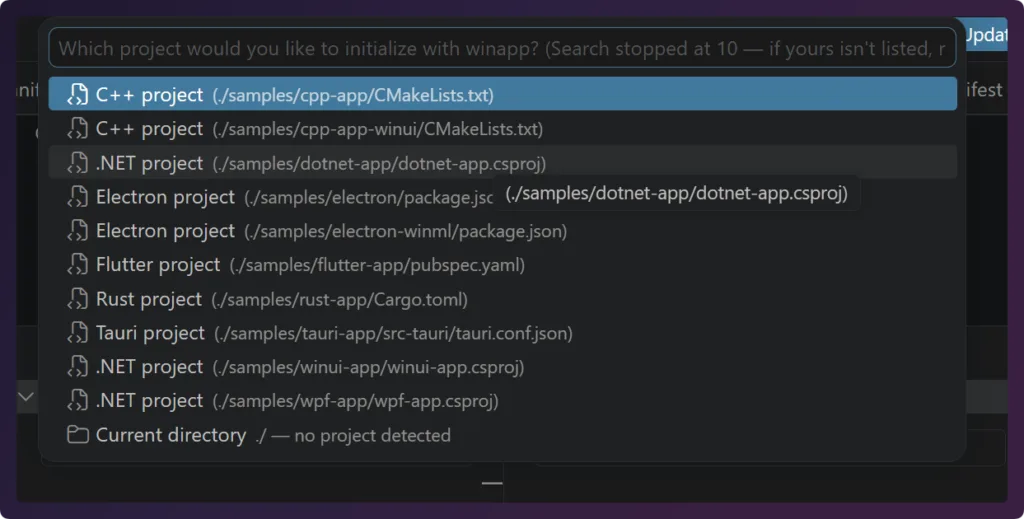Click file icon of Flutter project row
Image resolution: width=1024 pixels, height=519 pixels.
tap(78, 264)
